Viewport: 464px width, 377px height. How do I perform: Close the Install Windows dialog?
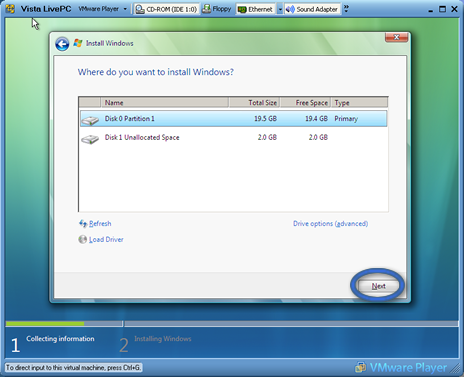[396, 37]
